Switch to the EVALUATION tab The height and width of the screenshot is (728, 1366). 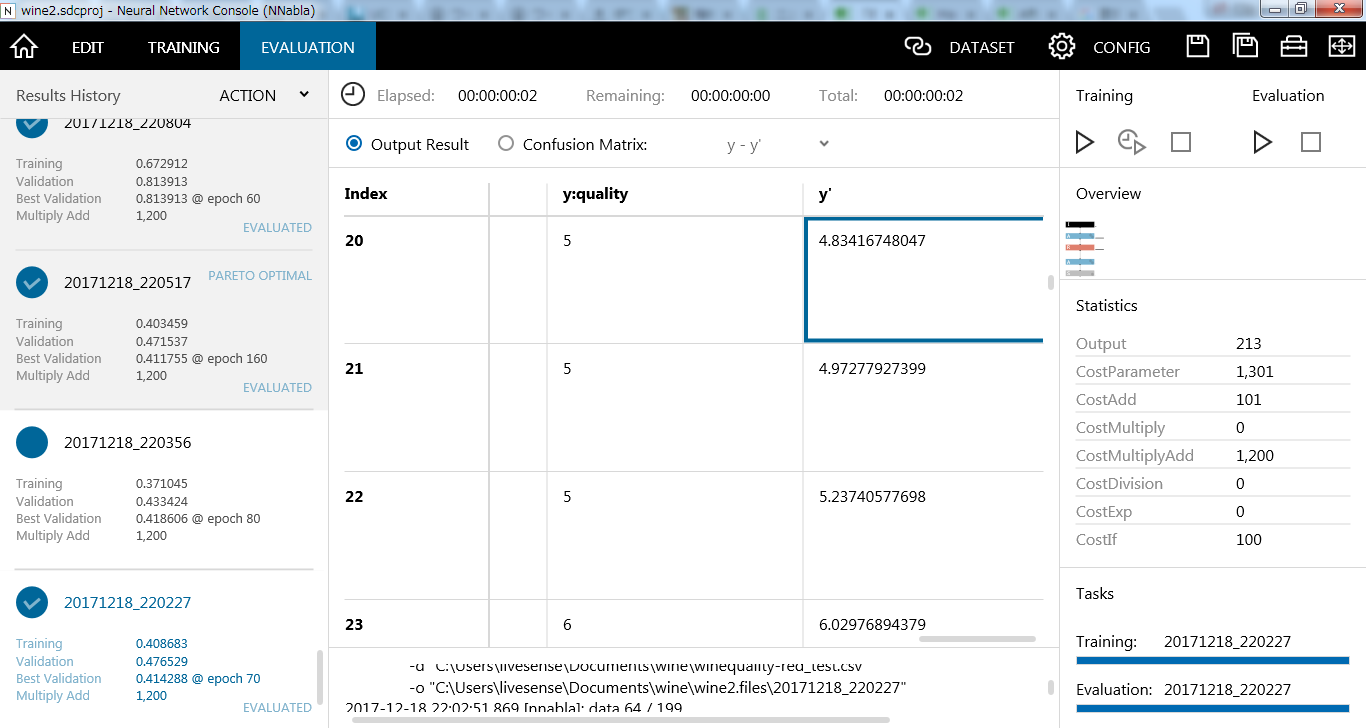(x=308, y=47)
